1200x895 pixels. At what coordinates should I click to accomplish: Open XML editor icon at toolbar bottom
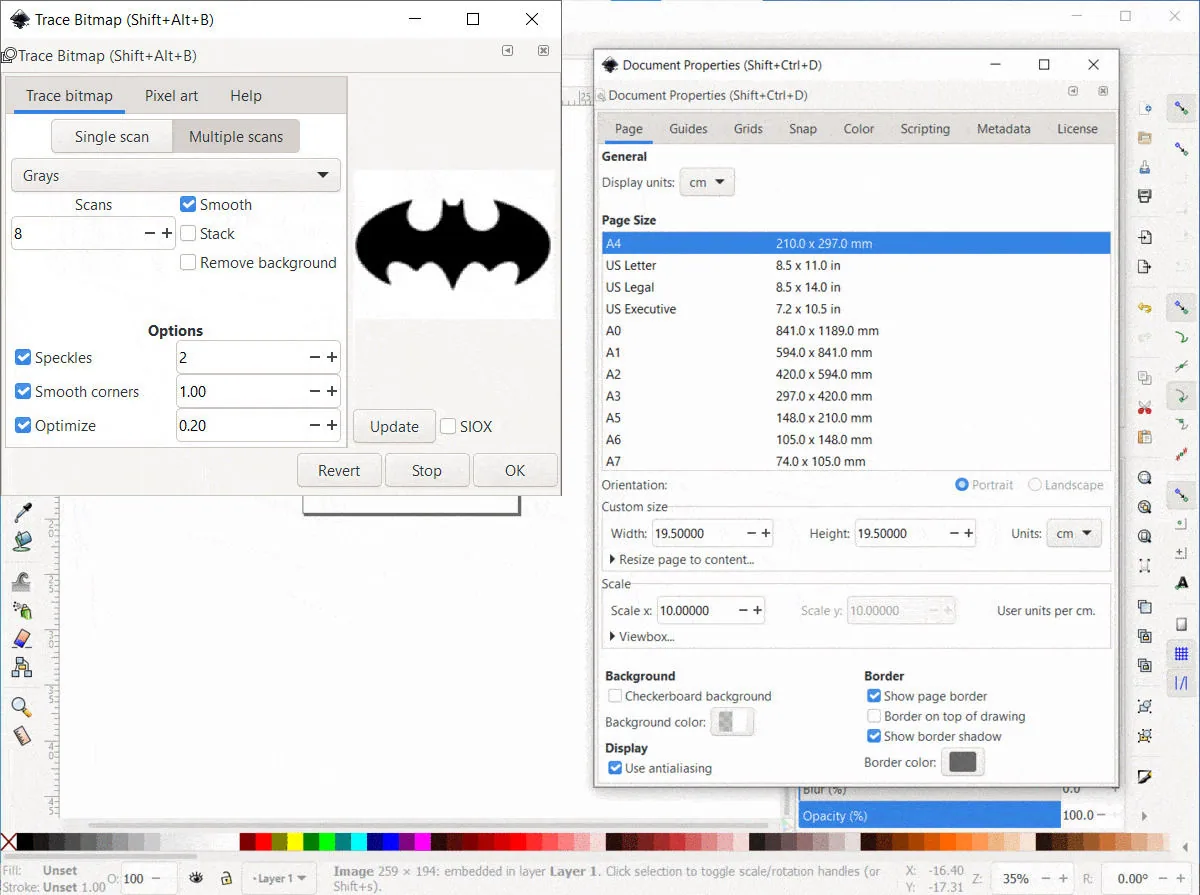coord(1145,777)
